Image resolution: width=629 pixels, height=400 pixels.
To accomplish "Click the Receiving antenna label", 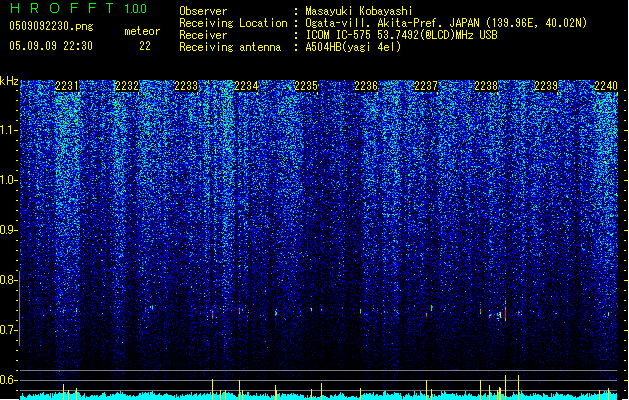I will pyautogui.click(x=230, y=47).
